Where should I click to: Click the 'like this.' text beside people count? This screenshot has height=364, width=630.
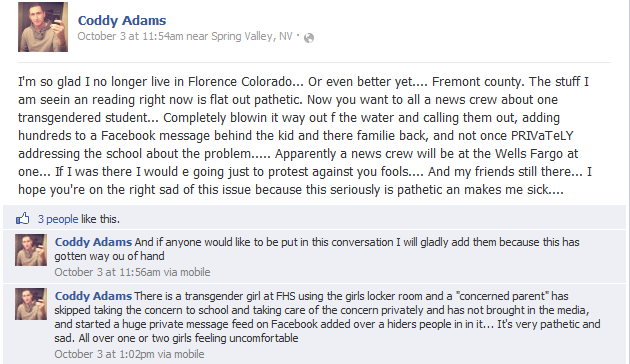pyautogui.click(x=100, y=219)
